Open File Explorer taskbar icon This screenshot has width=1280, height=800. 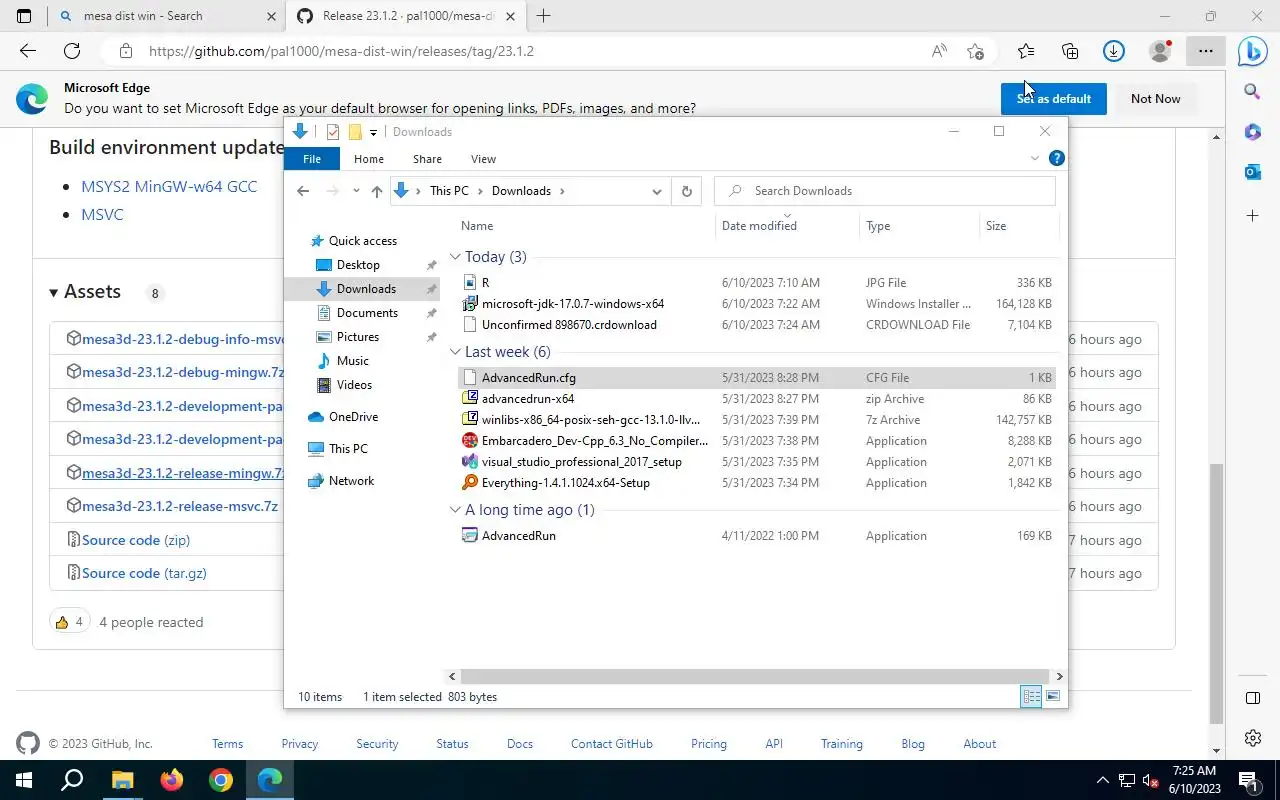(122, 780)
